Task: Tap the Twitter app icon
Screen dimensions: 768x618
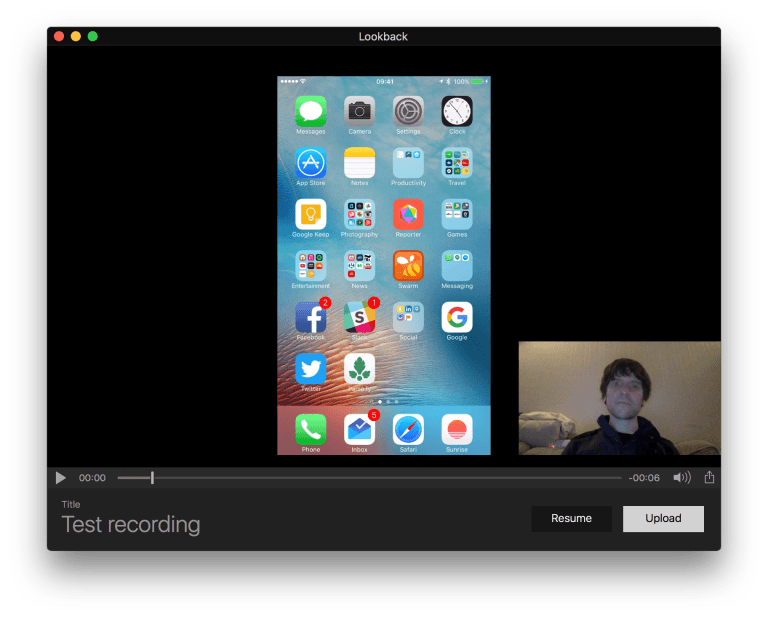Action: pos(311,369)
